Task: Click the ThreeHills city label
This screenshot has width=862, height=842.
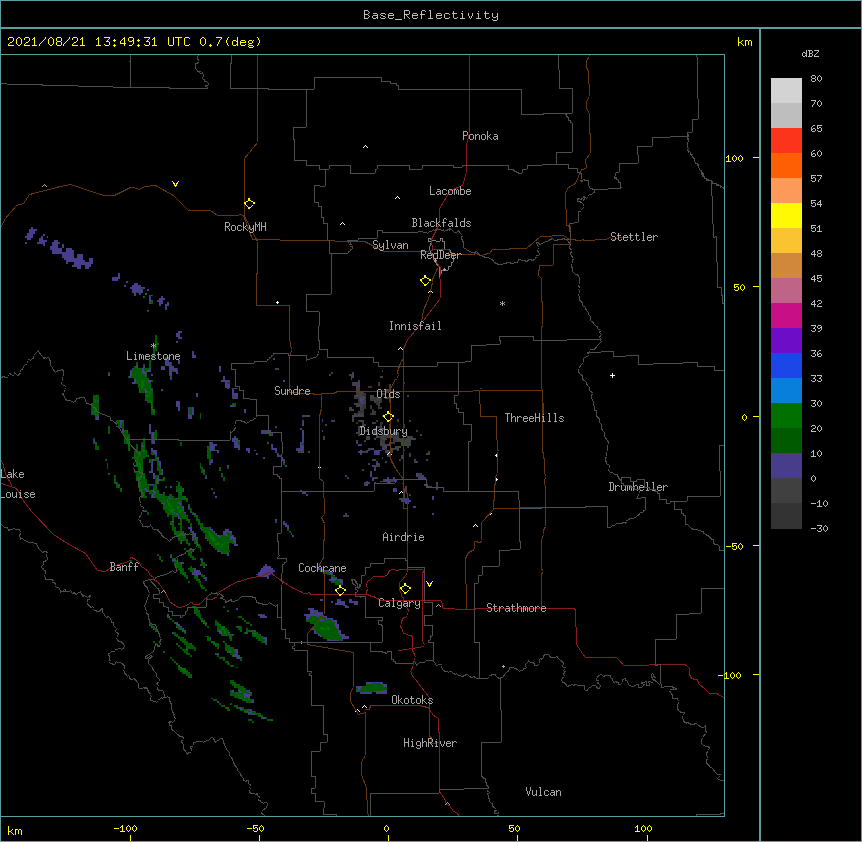Action: click(534, 418)
